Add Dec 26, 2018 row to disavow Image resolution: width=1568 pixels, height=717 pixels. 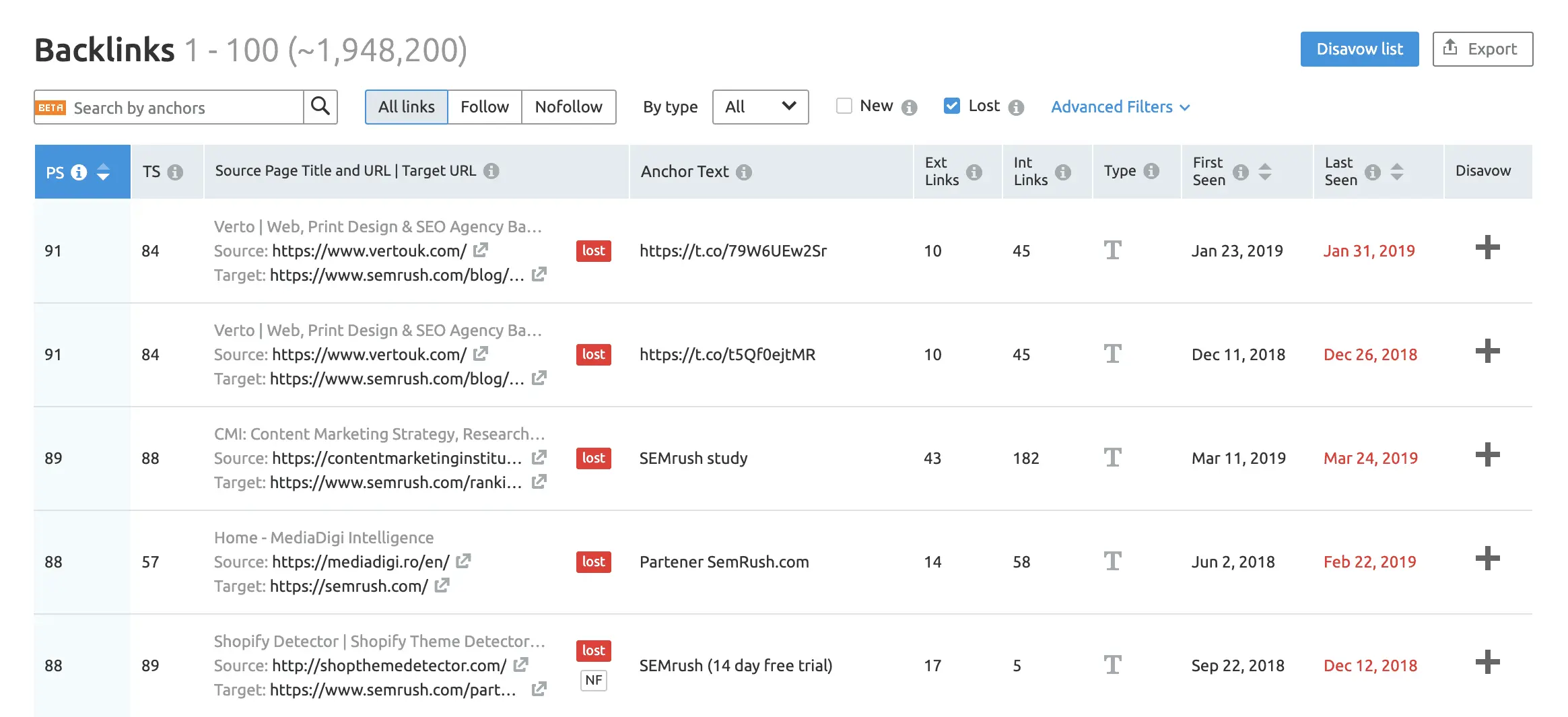click(1487, 351)
